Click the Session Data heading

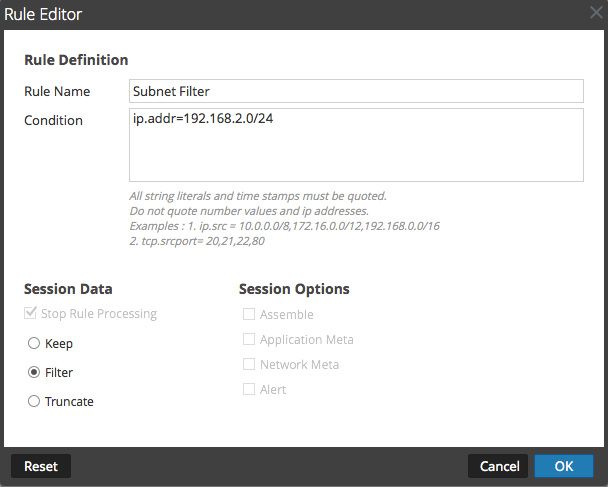point(68,289)
